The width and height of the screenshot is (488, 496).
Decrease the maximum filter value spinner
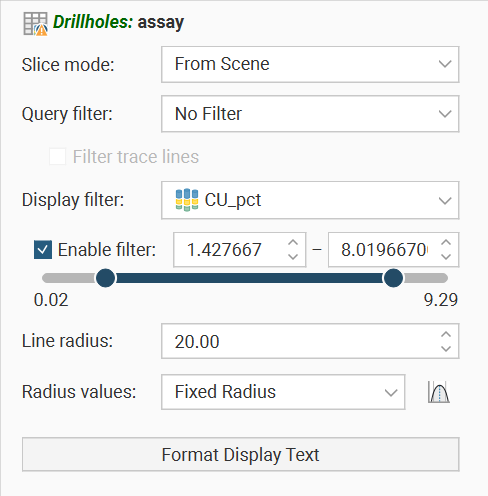click(x=446, y=257)
